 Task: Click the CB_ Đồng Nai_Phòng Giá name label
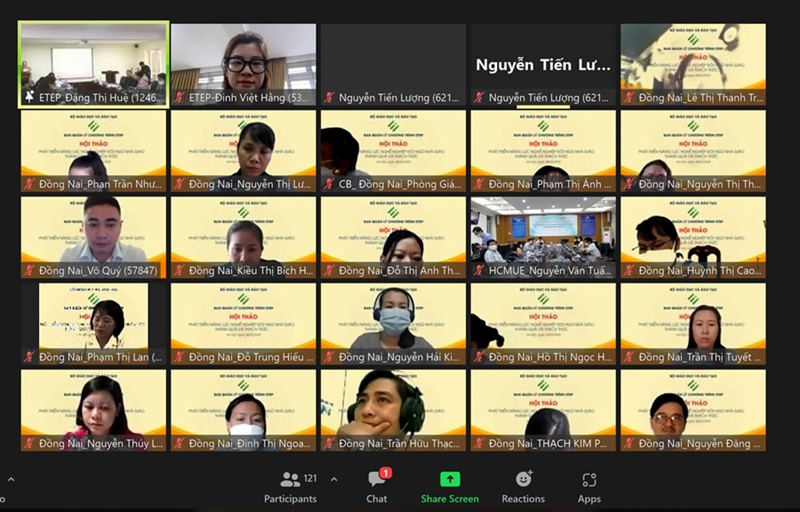(398, 184)
